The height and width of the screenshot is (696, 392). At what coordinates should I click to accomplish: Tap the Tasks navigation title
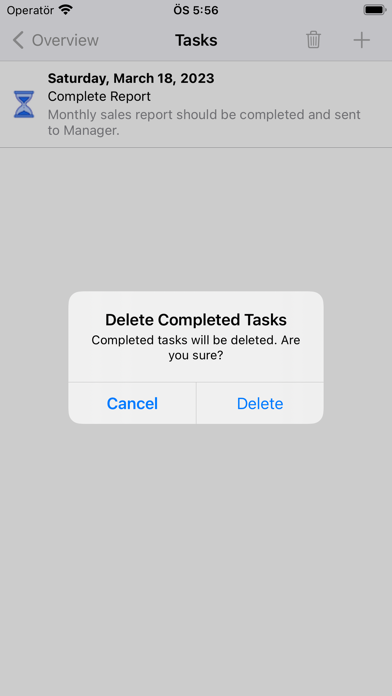coord(196,40)
